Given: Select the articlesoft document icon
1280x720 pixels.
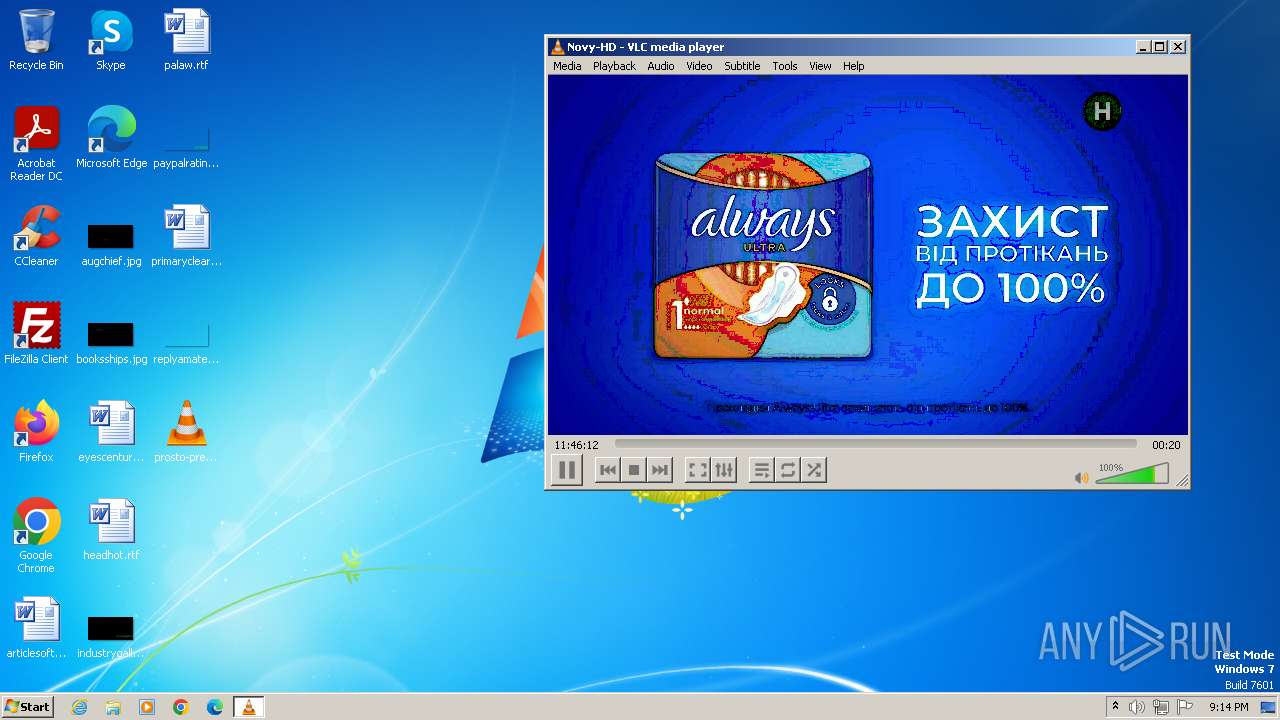Looking at the screenshot, I should click(36, 628).
